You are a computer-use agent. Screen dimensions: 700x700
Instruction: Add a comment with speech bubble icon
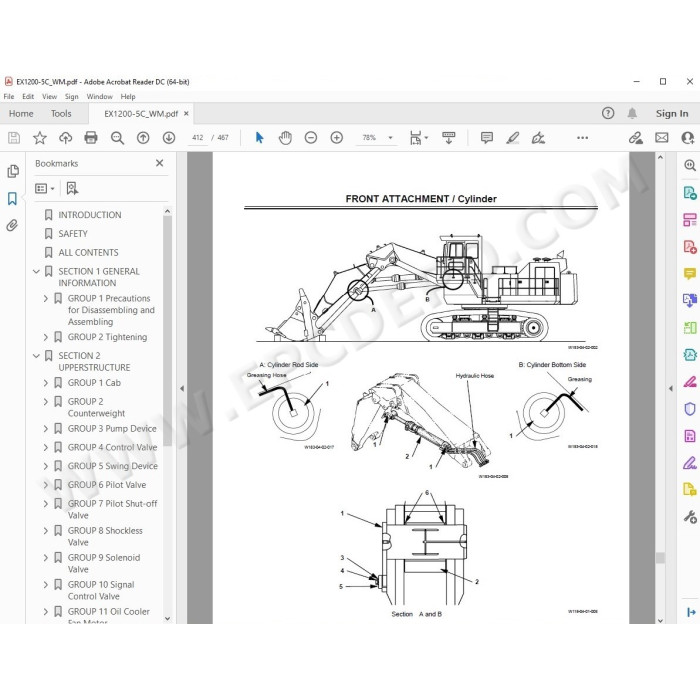point(487,138)
